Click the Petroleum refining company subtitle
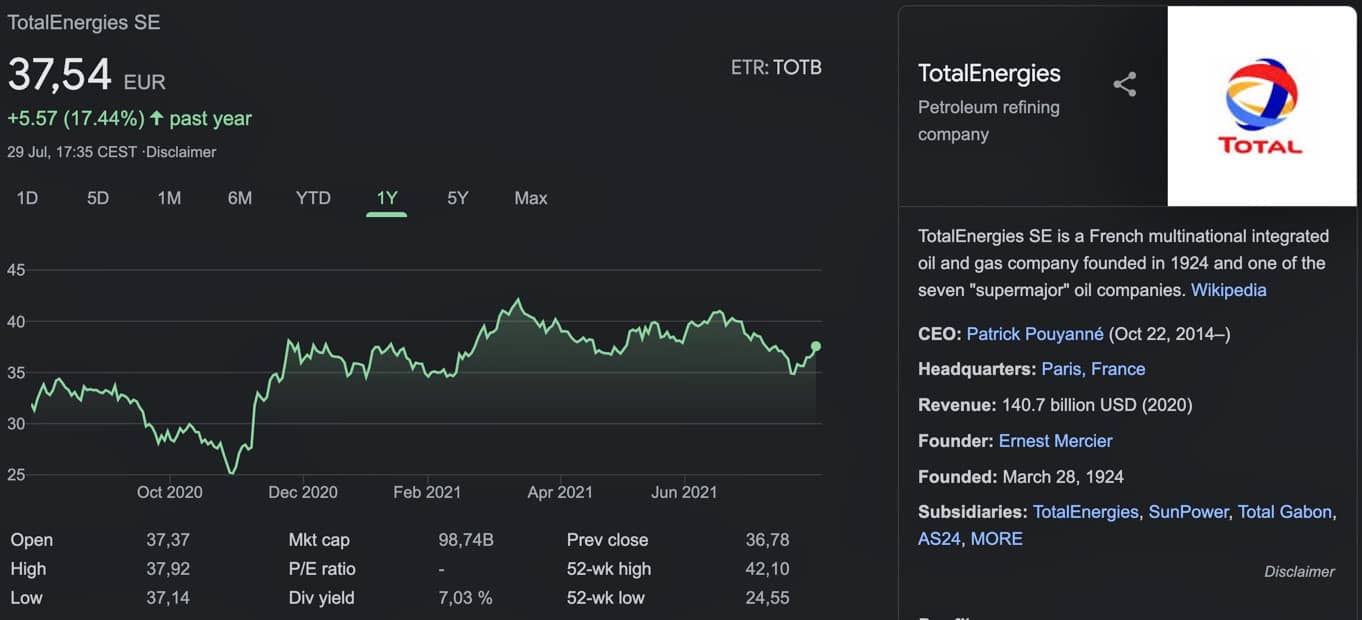The width and height of the screenshot is (1362, 620). 989,121
